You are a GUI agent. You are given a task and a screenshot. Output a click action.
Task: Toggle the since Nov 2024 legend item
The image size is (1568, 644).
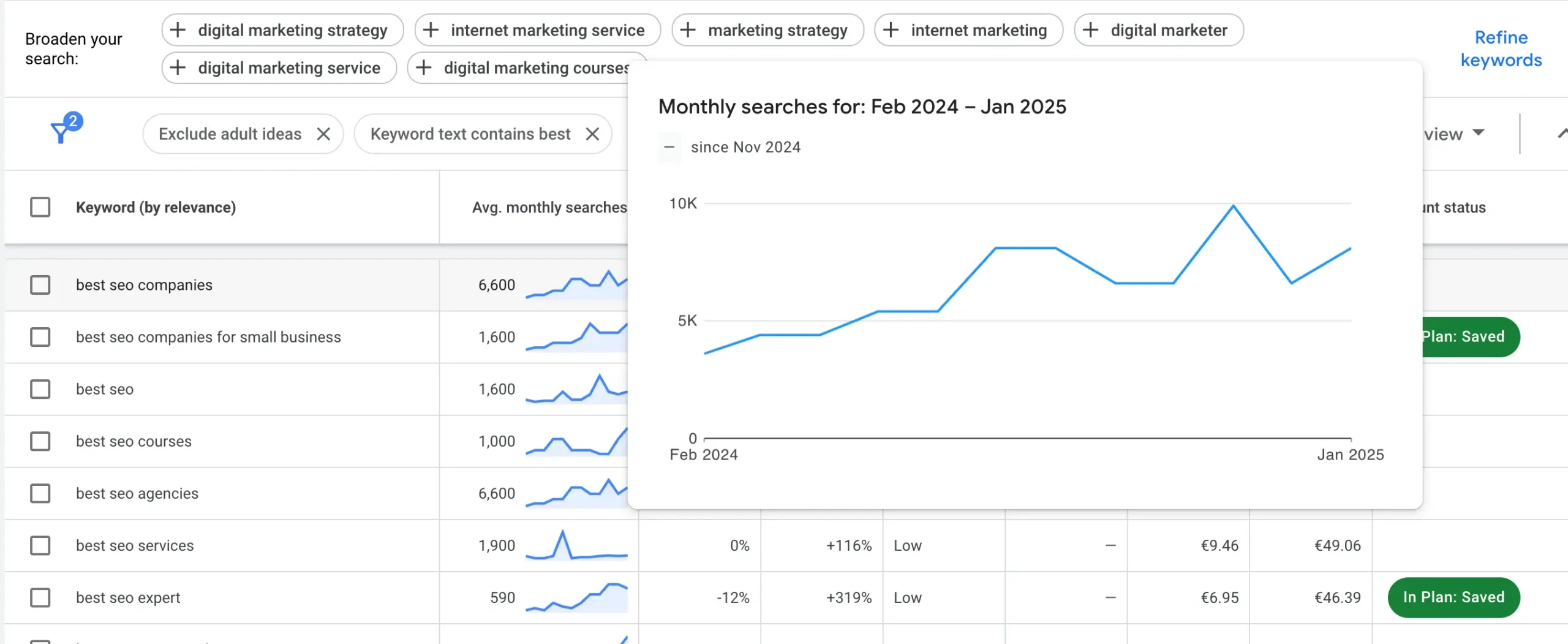click(669, 147)
